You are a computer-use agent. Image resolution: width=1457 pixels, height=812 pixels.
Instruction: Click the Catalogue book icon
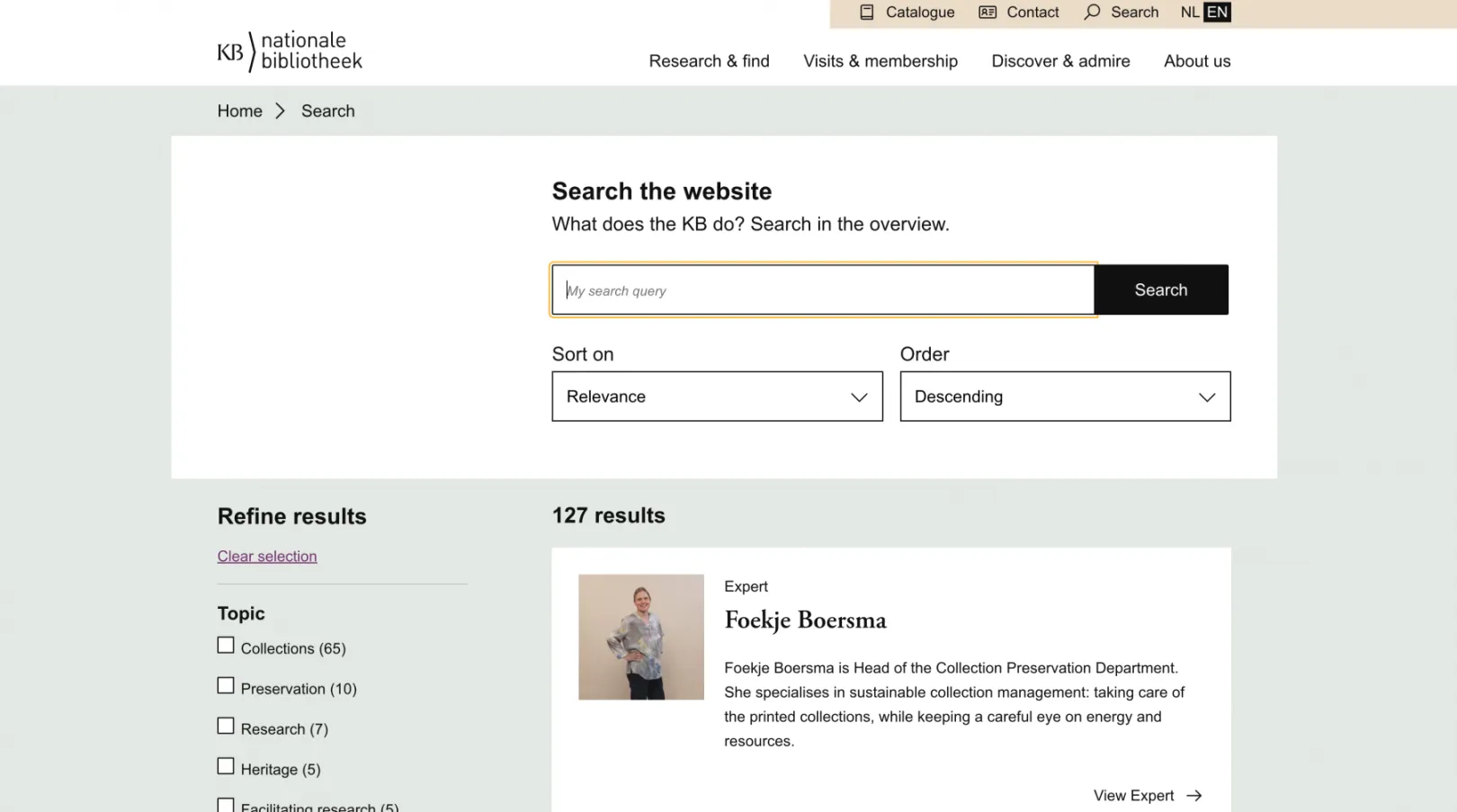(x=867, y=13)
